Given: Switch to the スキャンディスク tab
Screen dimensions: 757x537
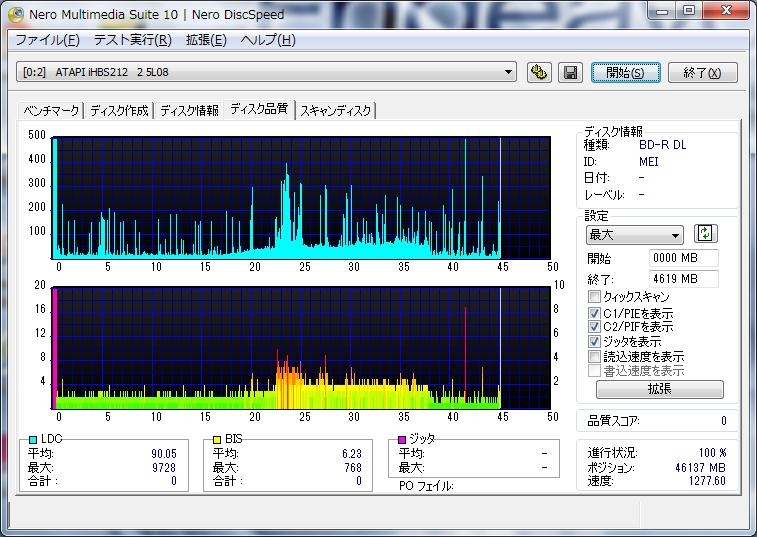Looking at the screenshot, I should coord(336,111).
